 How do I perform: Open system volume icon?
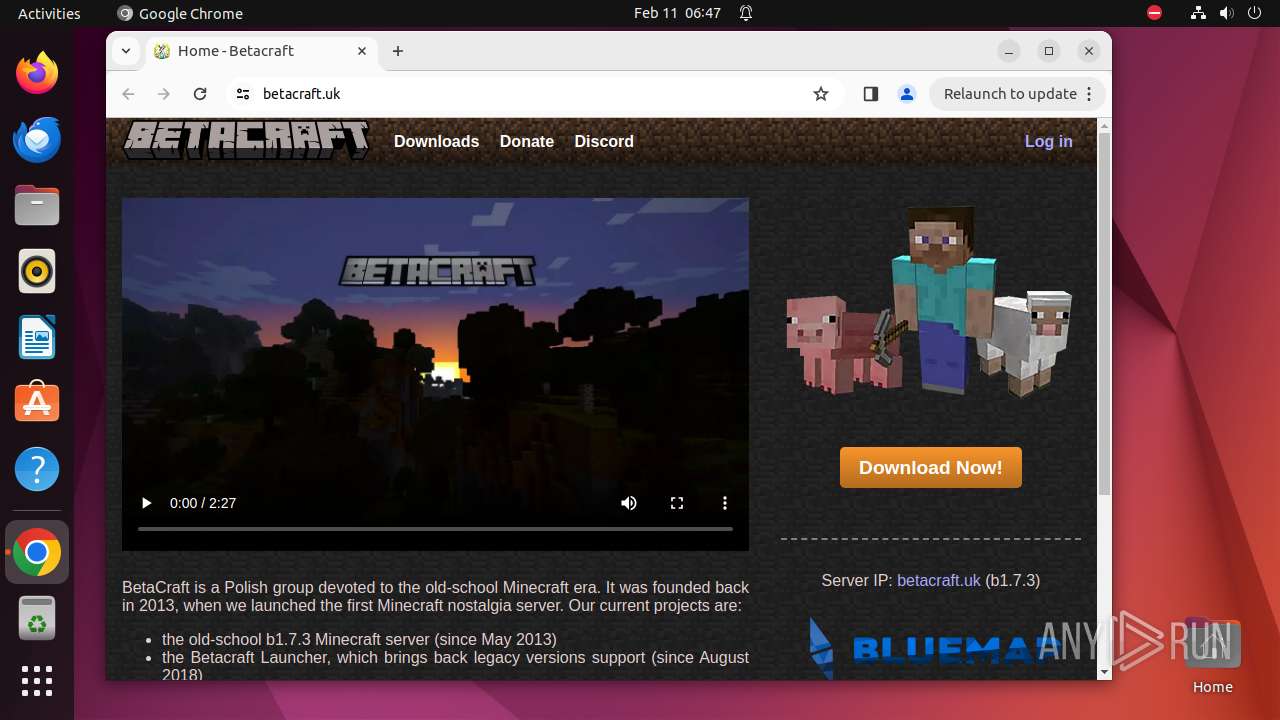(1226, 13)
